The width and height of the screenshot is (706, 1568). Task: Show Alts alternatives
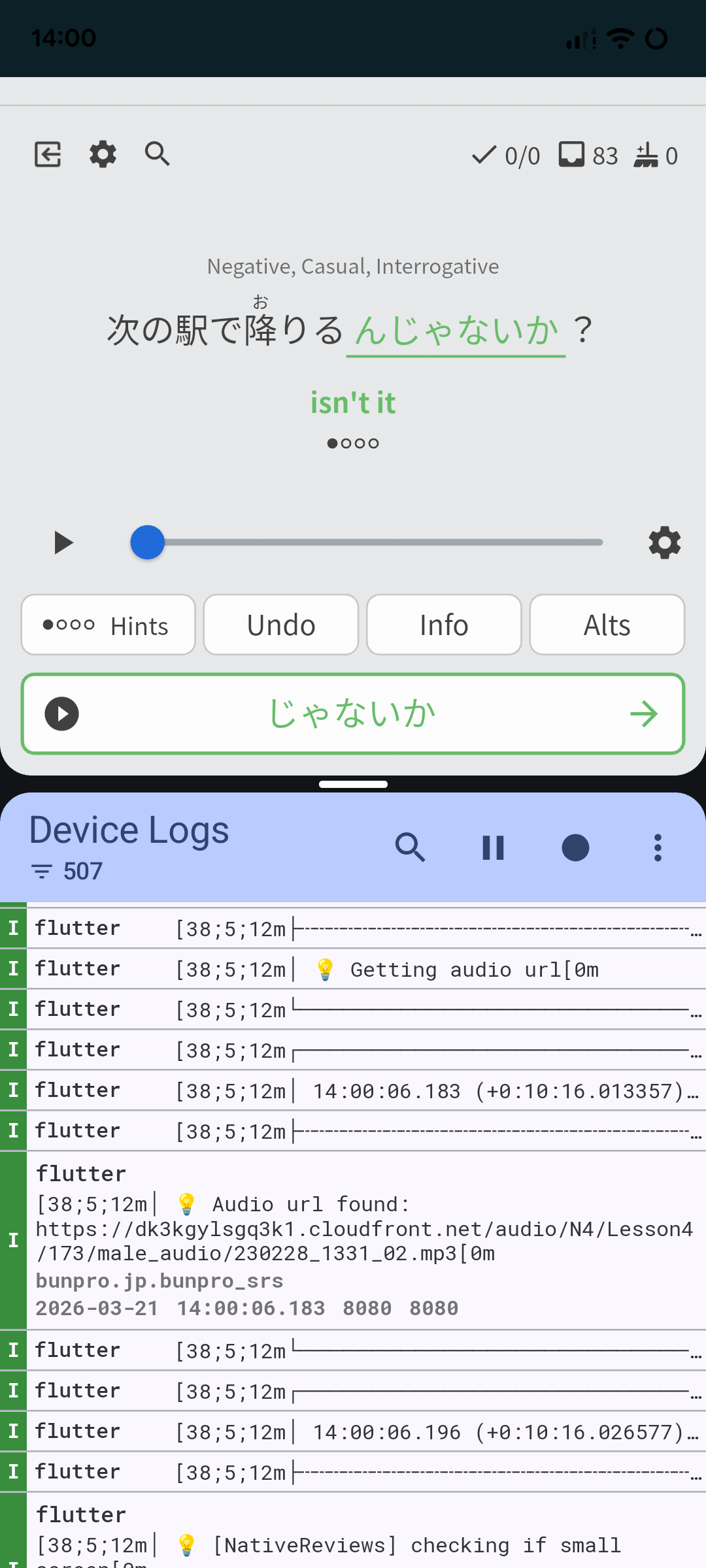click(607, 625)
